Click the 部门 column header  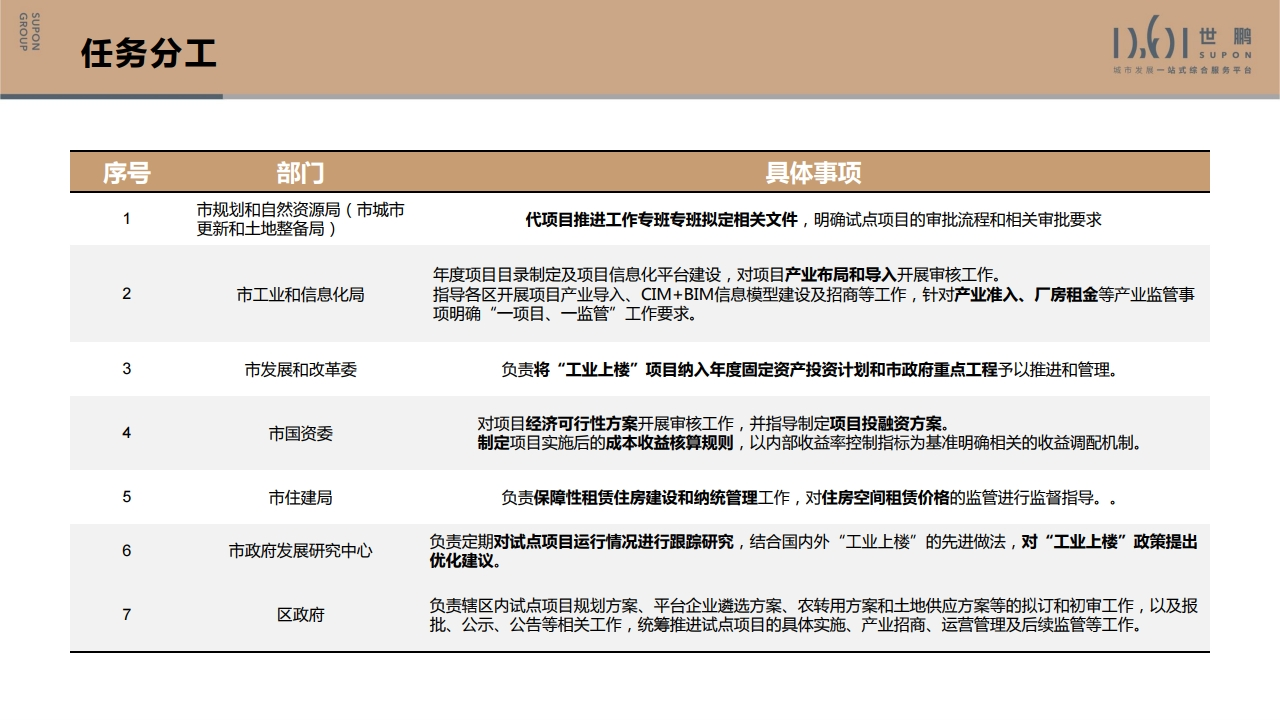click(300, 173)
